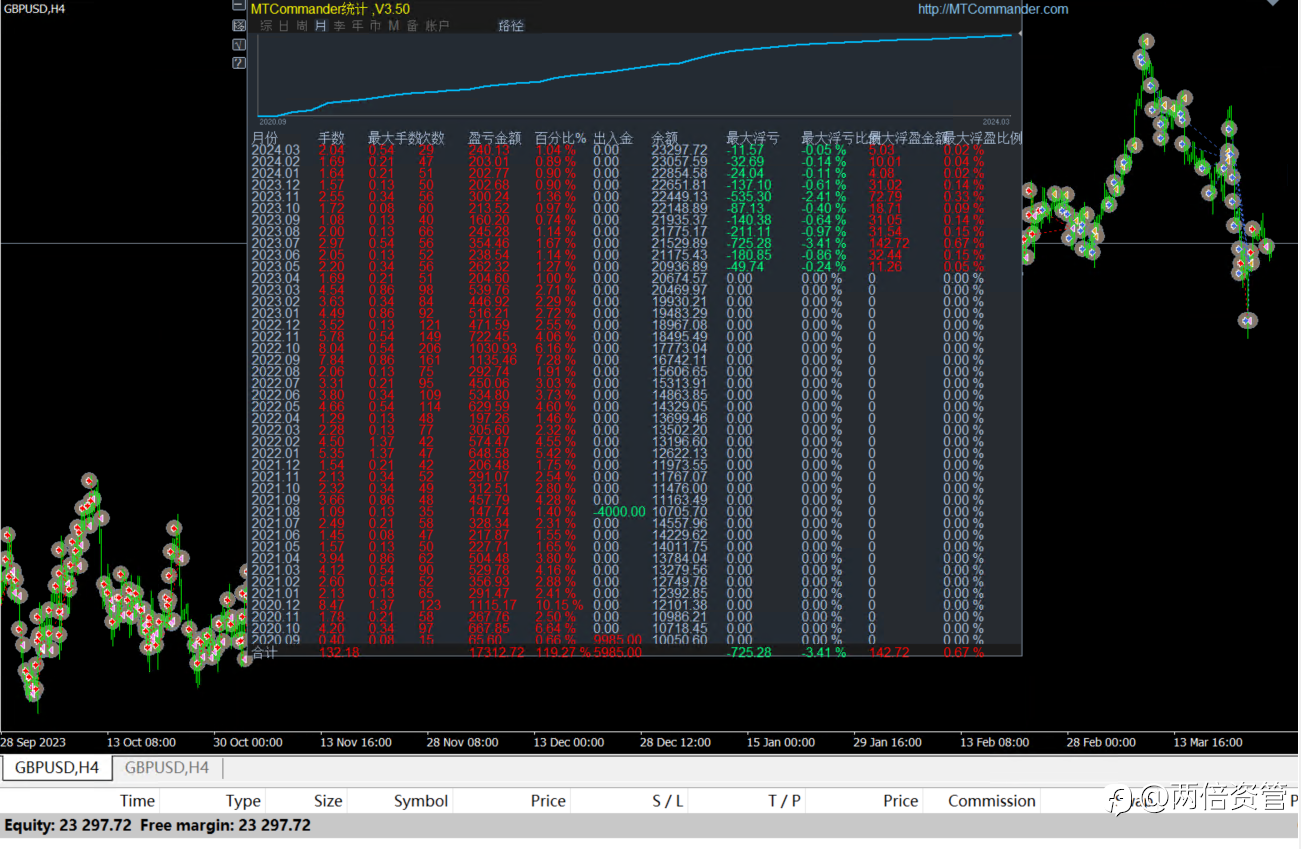Click the curve graph icon on the left of the panel

coord(239,44)
